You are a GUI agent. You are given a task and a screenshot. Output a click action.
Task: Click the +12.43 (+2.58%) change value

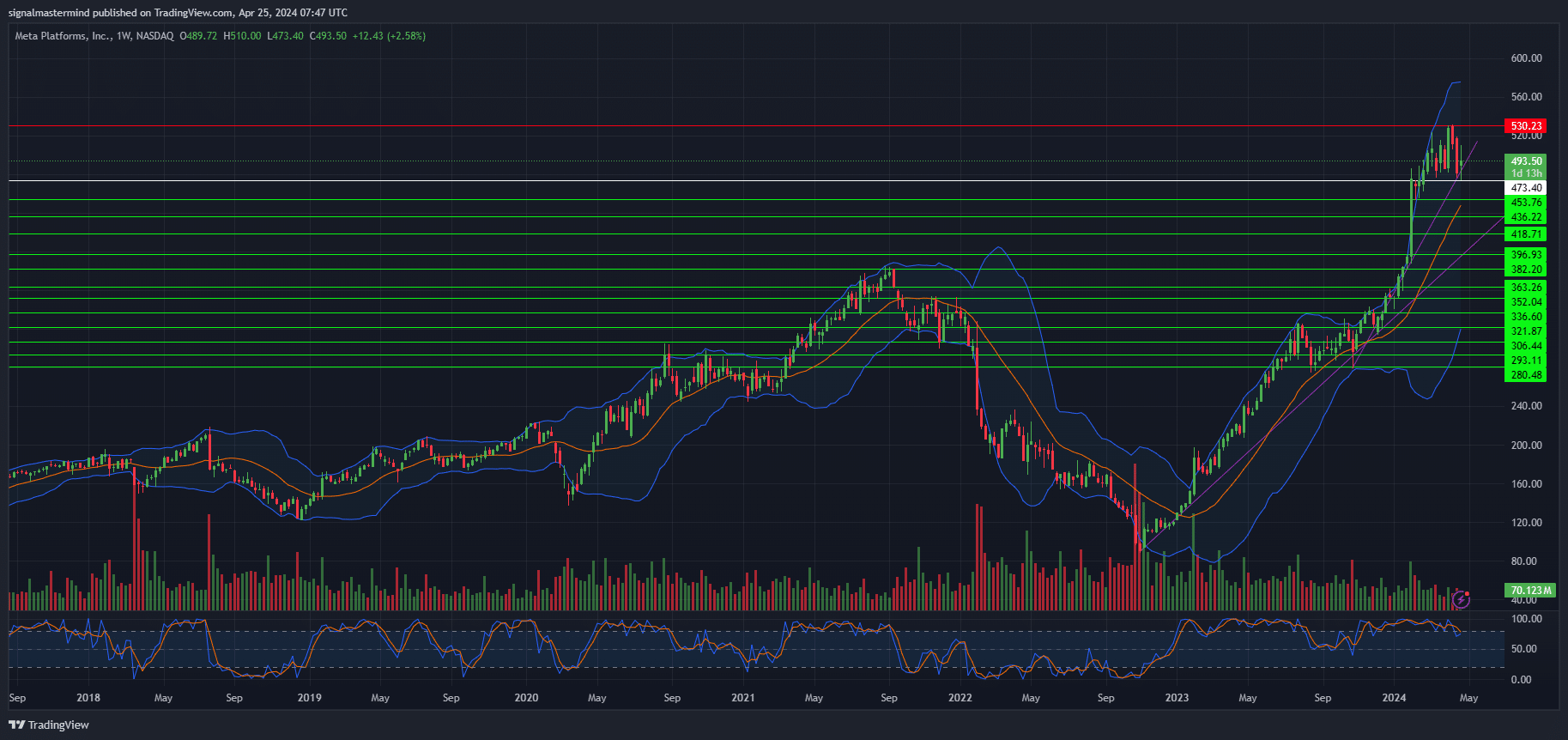pos(389,36)
